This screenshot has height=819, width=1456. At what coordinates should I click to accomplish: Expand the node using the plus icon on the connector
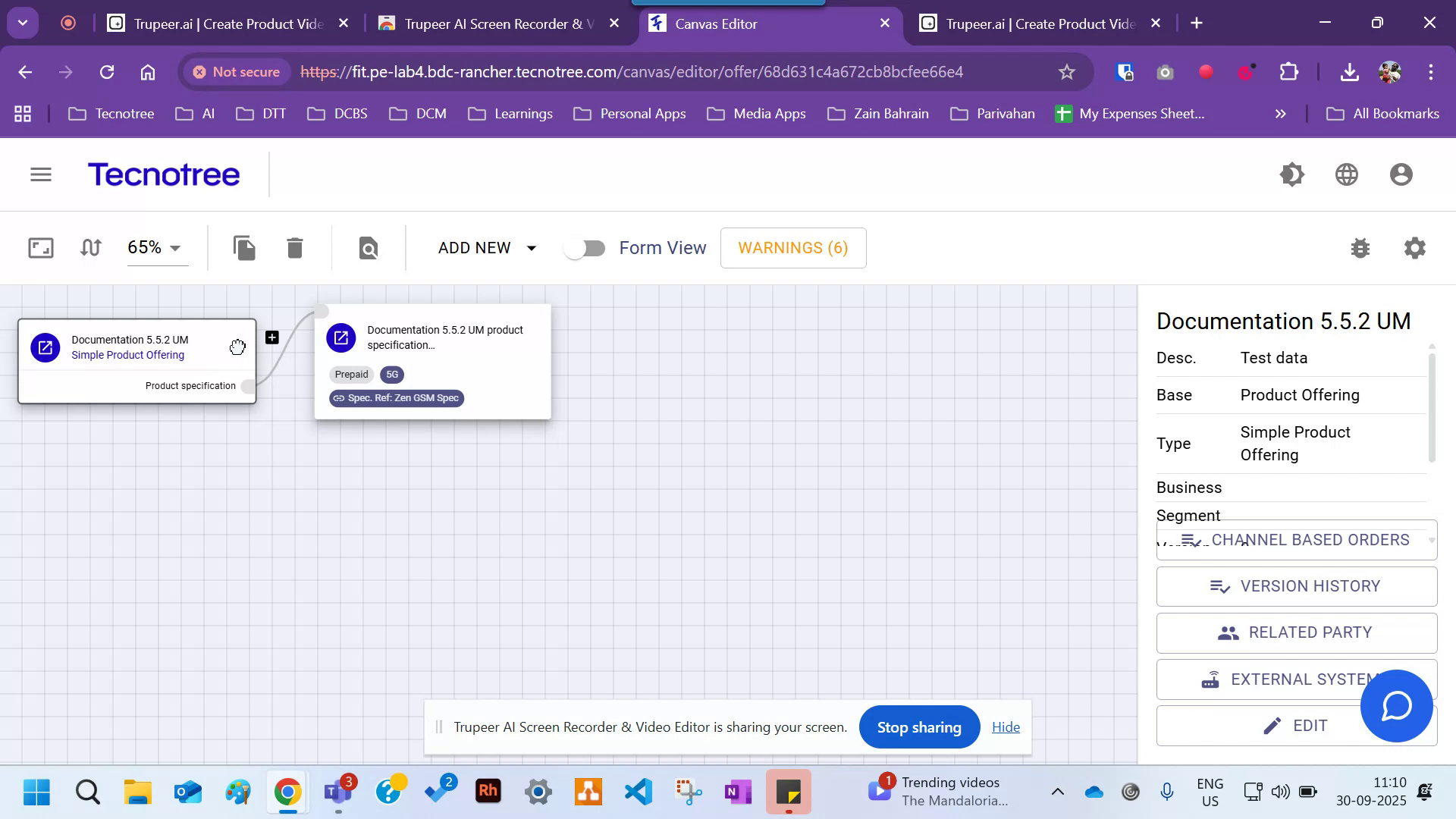[271, 337]
